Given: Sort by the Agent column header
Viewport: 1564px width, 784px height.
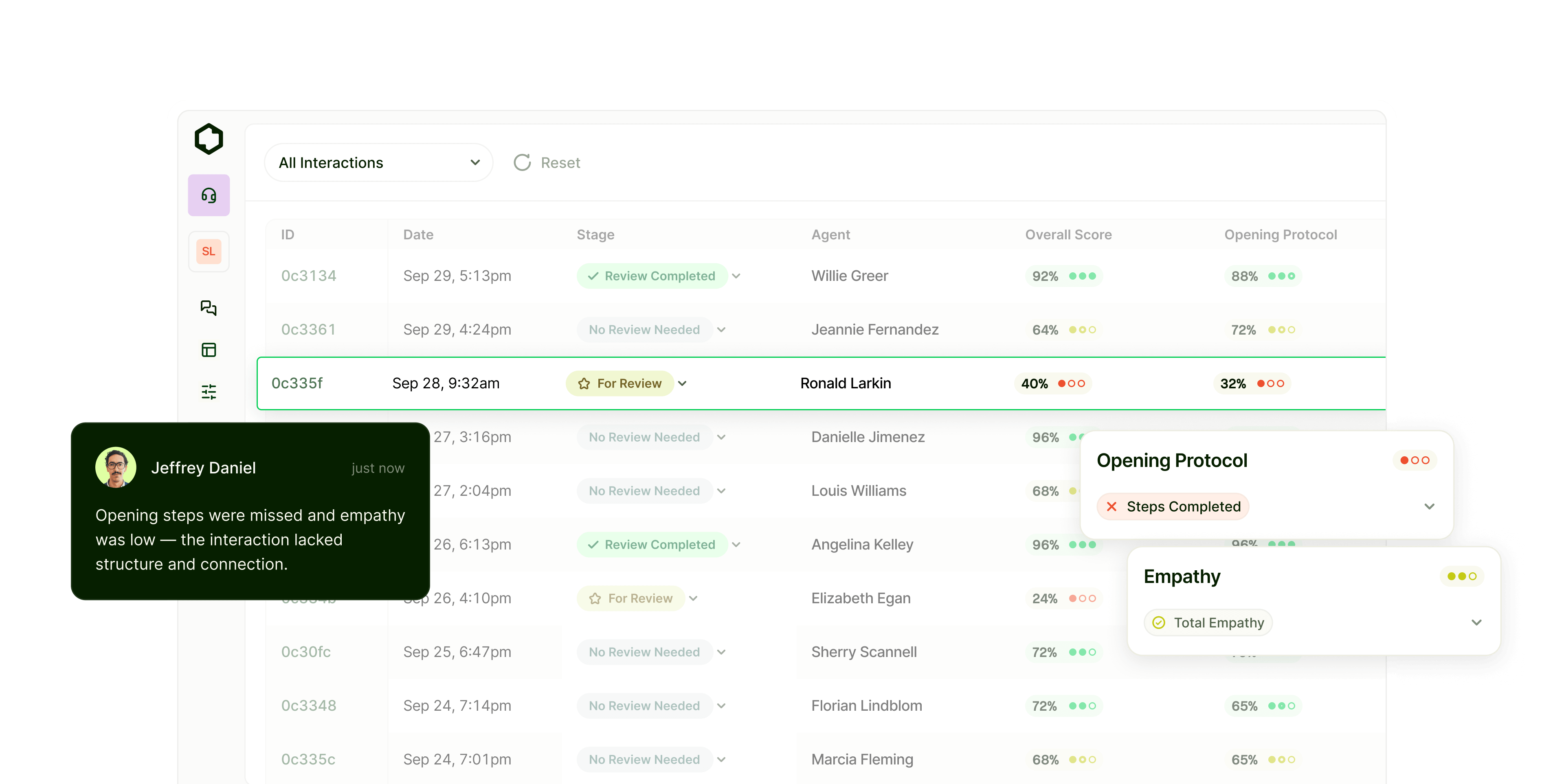Looking at the screenshot, I should pos(830,235).
